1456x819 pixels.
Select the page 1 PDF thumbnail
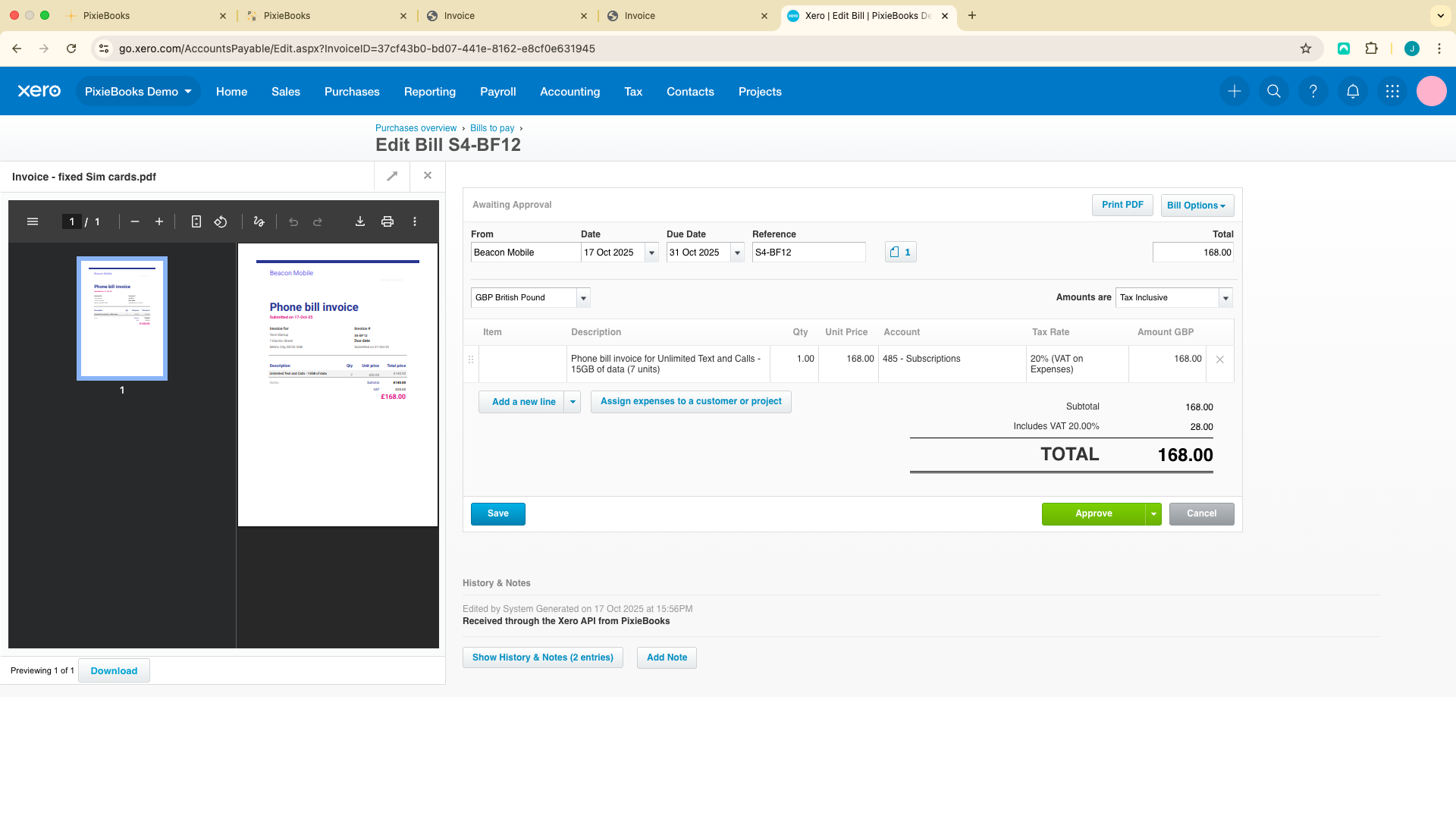click(x=122, y=318)
